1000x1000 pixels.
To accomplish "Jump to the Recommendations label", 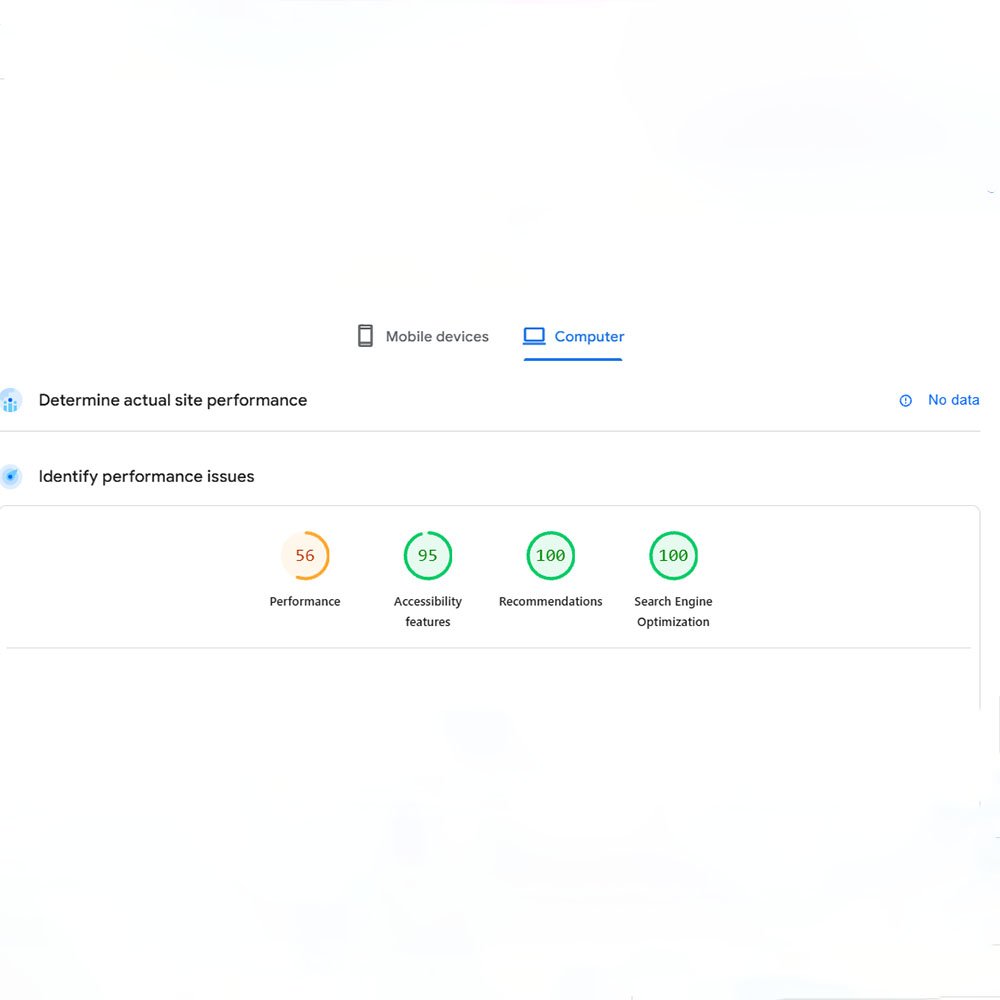I will tap(550, 602).
